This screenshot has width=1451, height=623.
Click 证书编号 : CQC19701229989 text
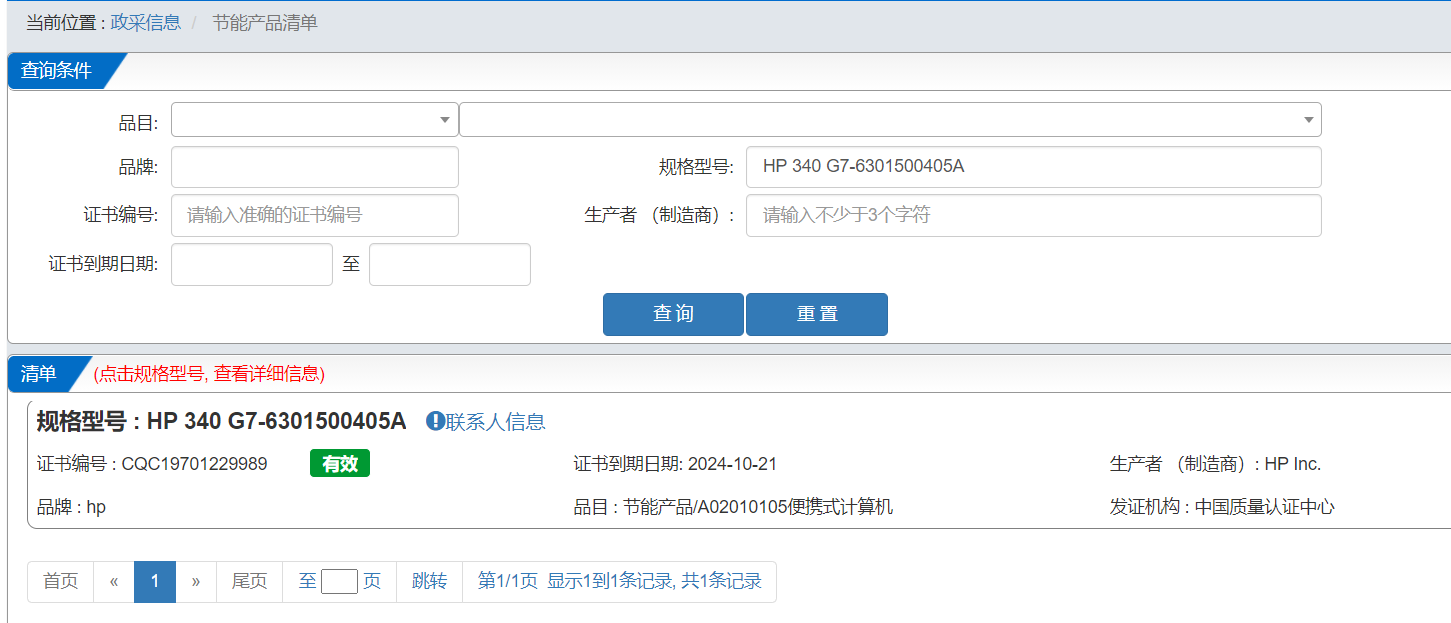click(152, 464)
